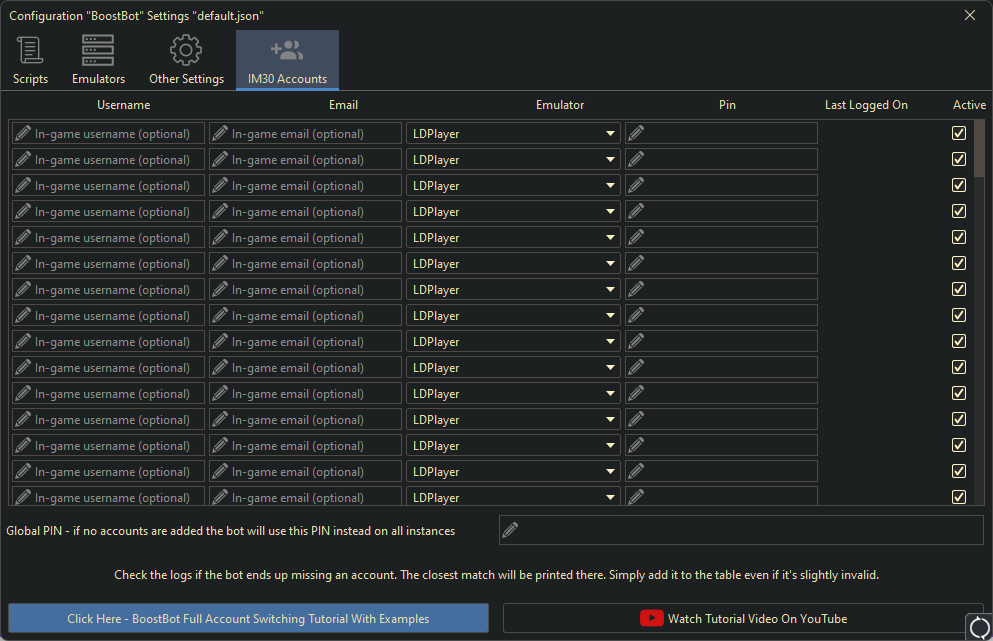Viewport: 993px width, 641px height.
Task: Toggle the Active checkbox in the fifth row
Action: pyautogui.click(x=959, y=237)
